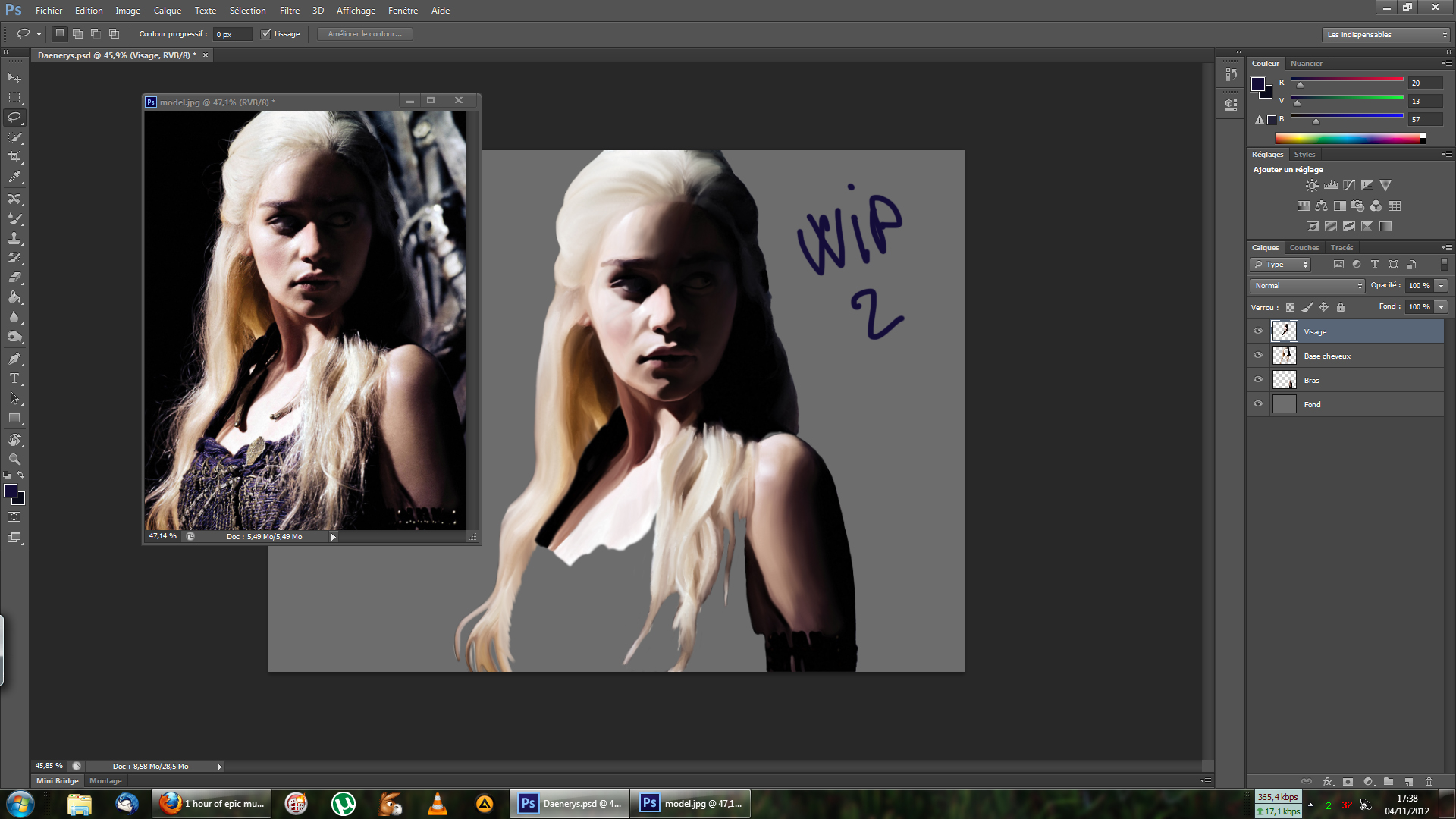Choose Add to selection mode
Screen dimensions: 1456x819
pyautogui.click(x=77, y=34)
